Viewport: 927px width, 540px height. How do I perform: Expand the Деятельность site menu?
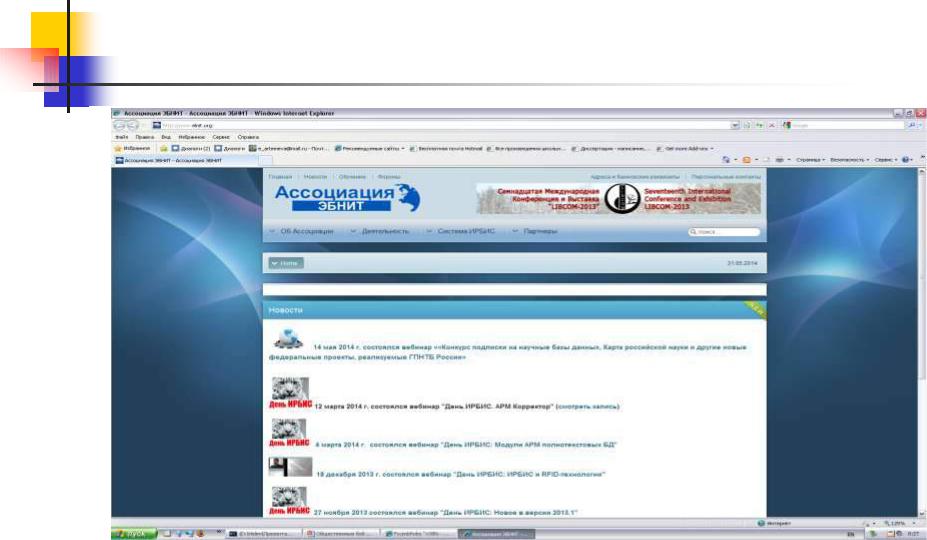[x=380, y=231]
